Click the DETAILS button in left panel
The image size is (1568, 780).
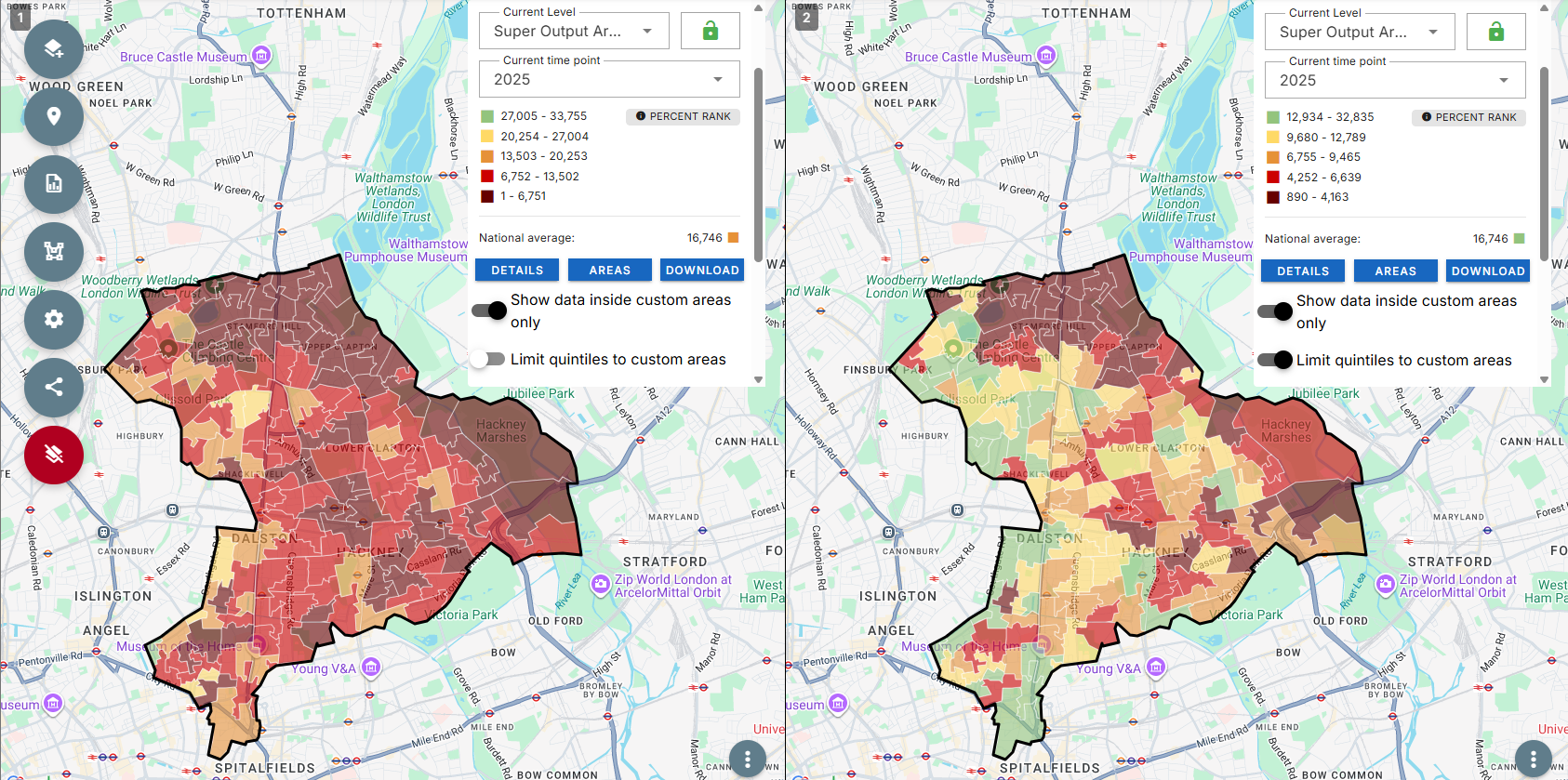(517, 270)
